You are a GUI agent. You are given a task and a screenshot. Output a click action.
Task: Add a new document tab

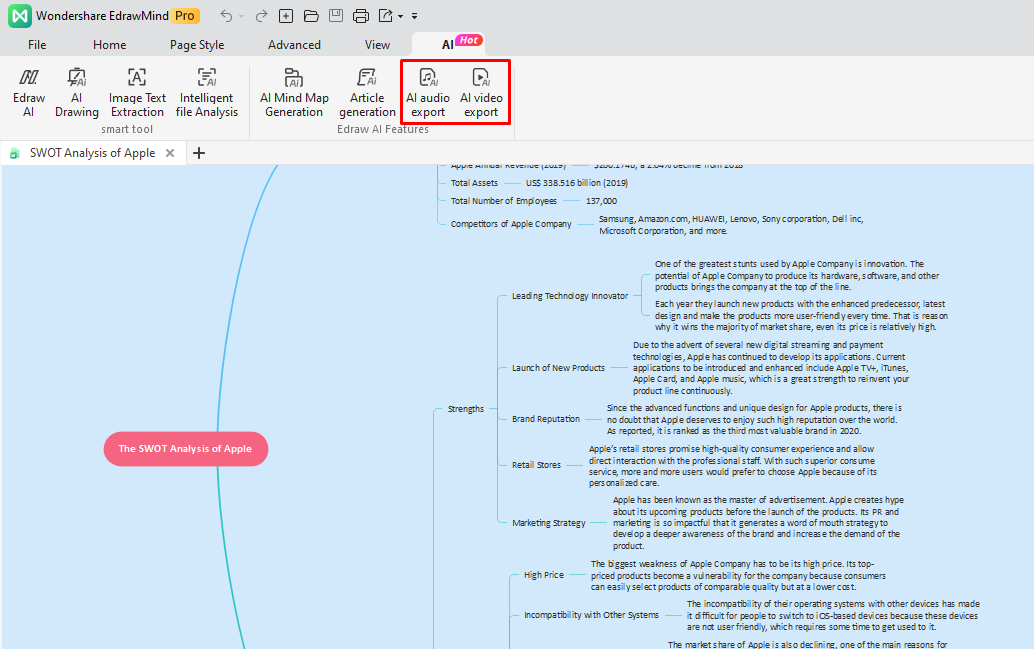pyautogui.click(x=198, y=153)
